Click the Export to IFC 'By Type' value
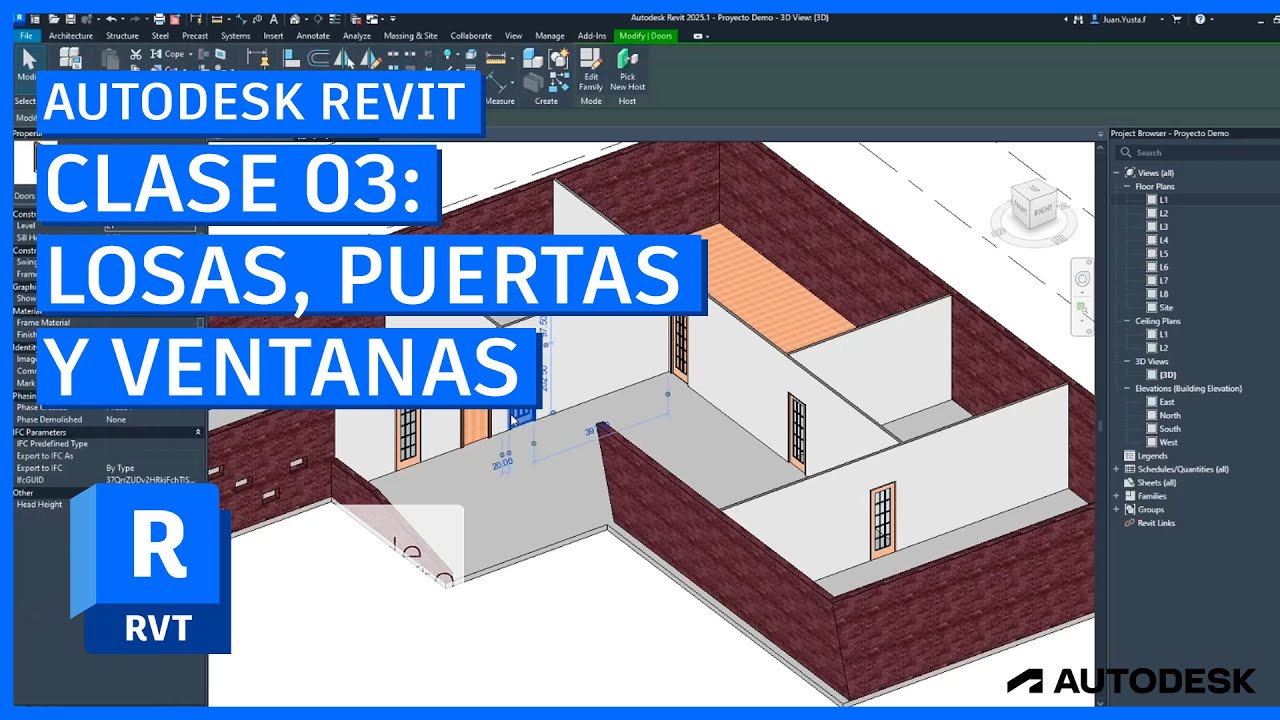The height and width of the screenshot is (720, 1280). point(120,468)
